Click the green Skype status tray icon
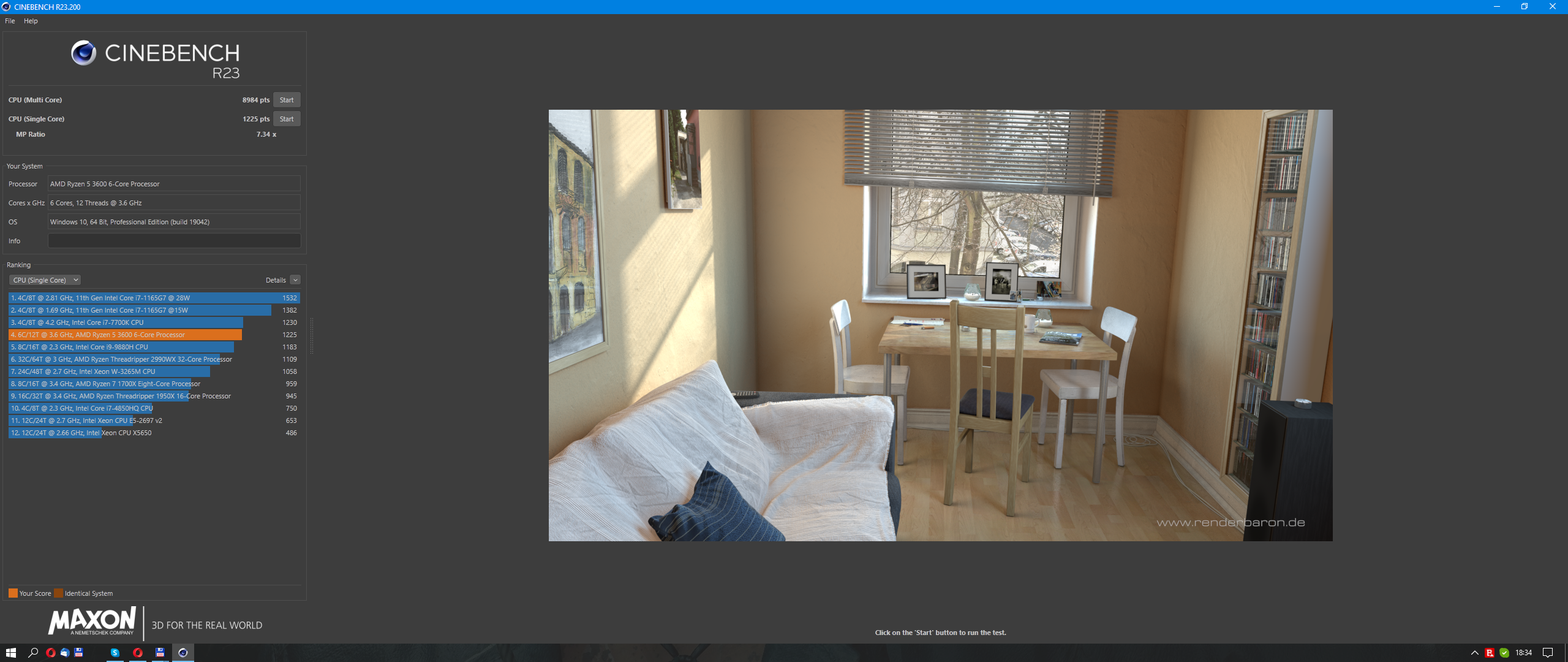 (1504, 653)
